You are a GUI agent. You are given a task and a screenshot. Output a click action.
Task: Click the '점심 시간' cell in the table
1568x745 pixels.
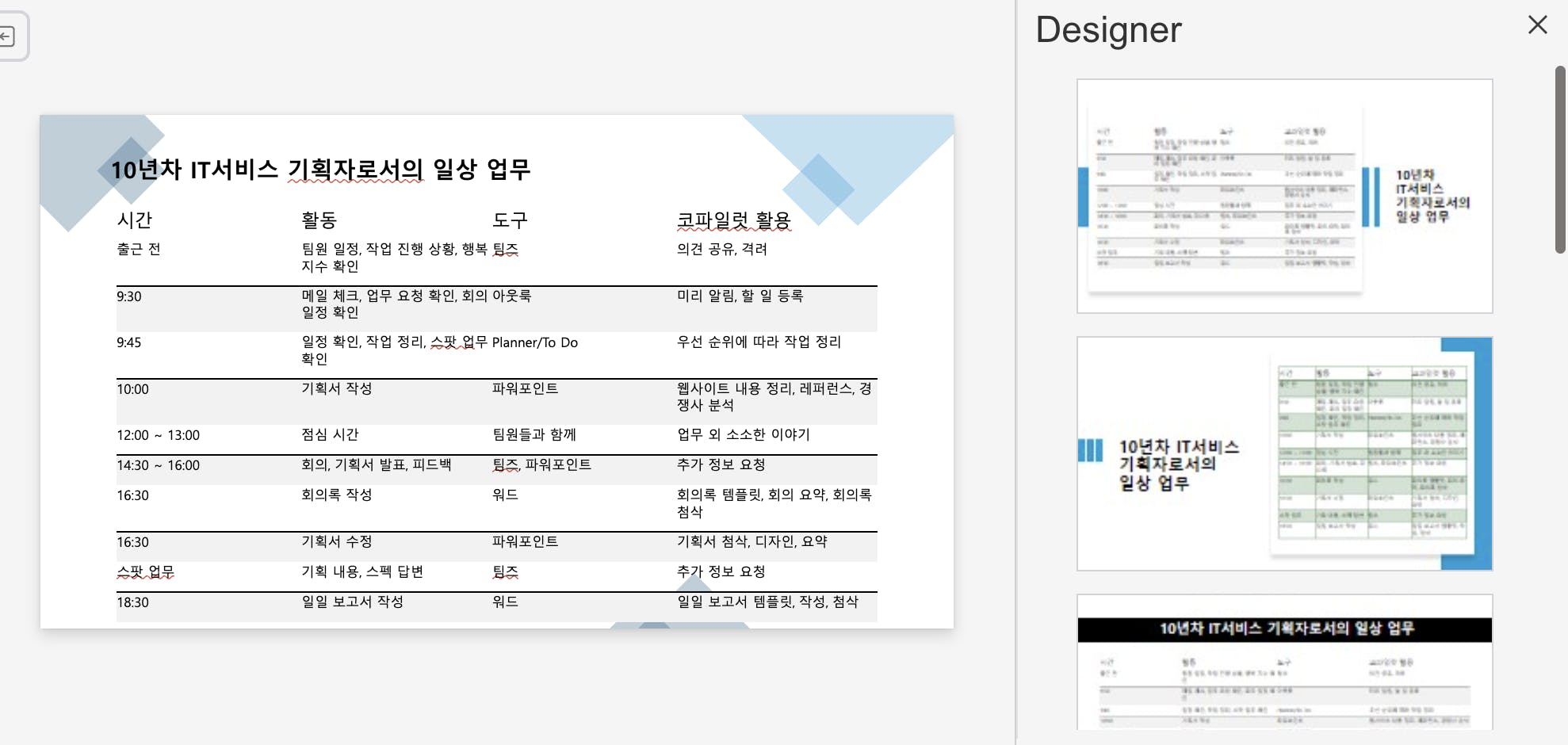tap(328, 434)
